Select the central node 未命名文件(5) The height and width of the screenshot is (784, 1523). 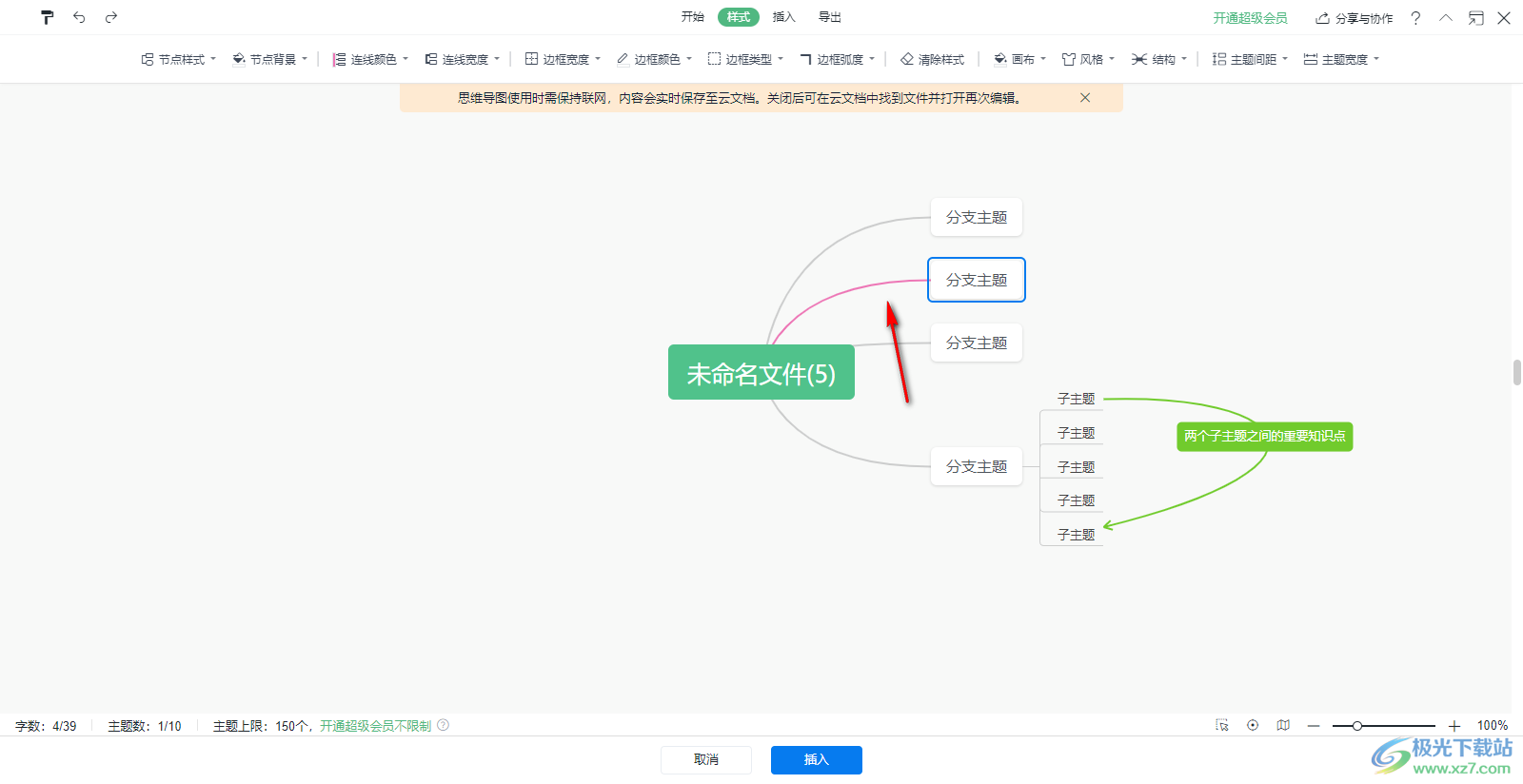point(761,372)
